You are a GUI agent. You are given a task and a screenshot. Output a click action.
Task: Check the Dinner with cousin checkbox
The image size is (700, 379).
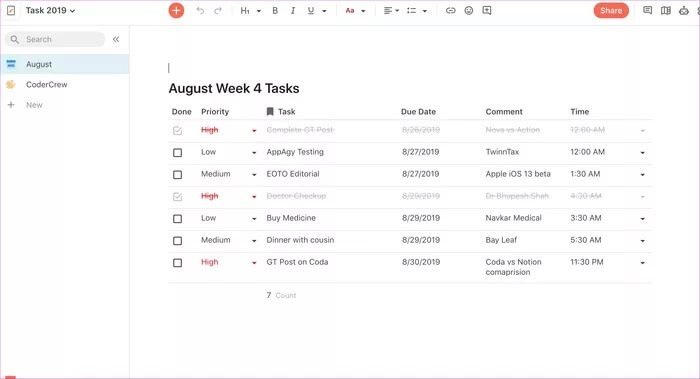click(x=177, y=241)
